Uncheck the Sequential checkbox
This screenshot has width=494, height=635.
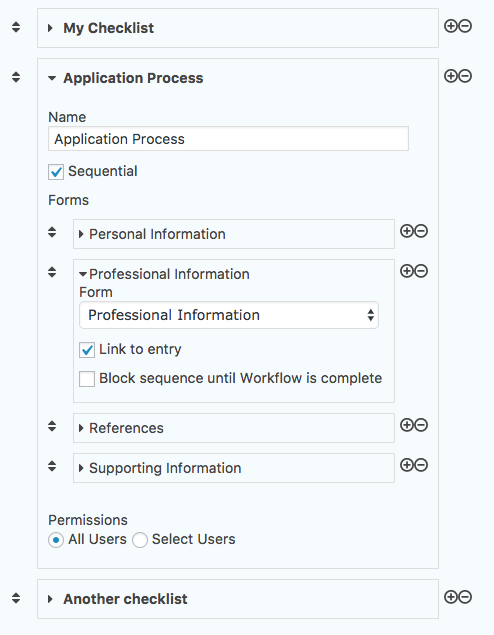56,172
